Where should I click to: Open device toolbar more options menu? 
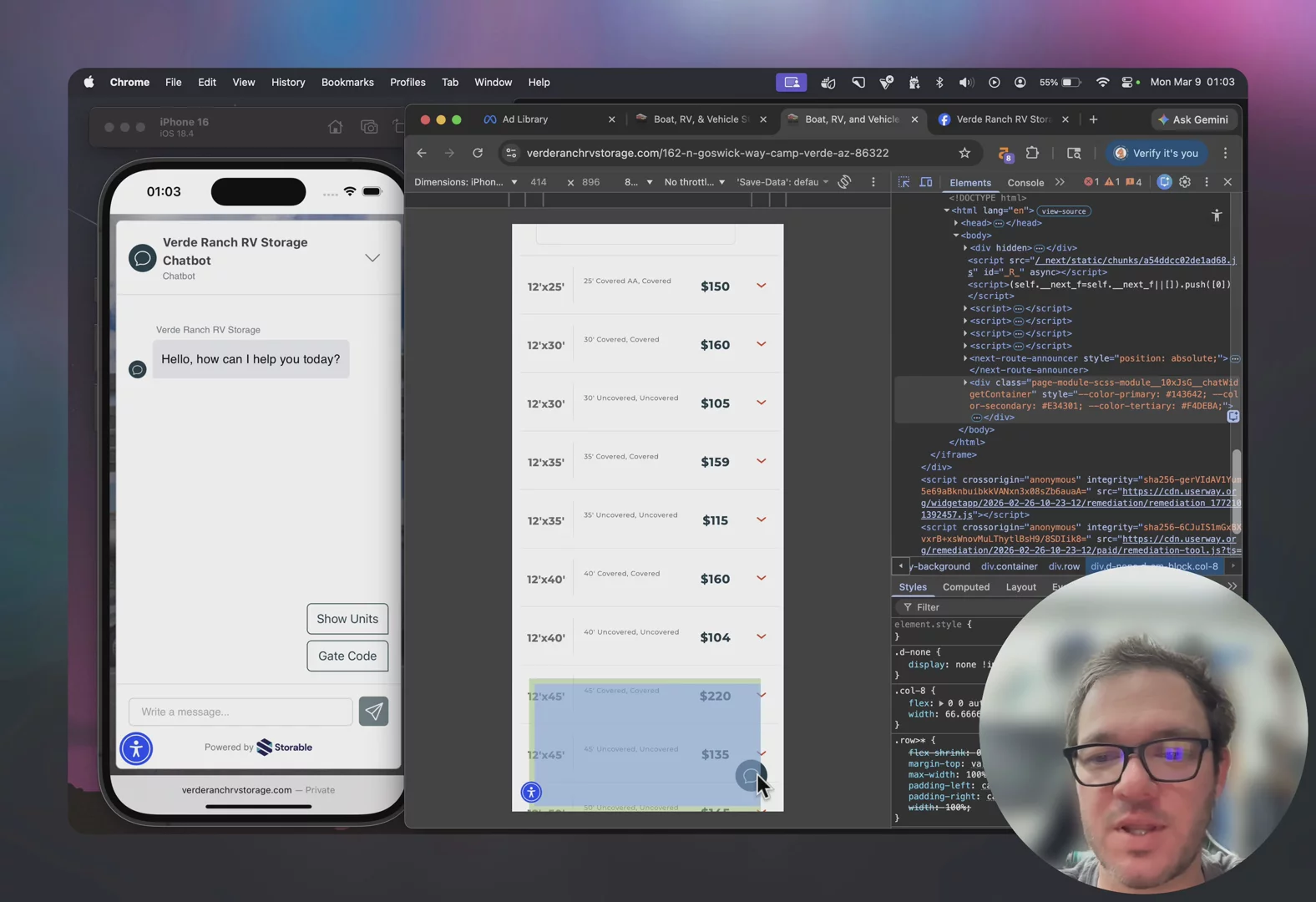coord(873,182)
